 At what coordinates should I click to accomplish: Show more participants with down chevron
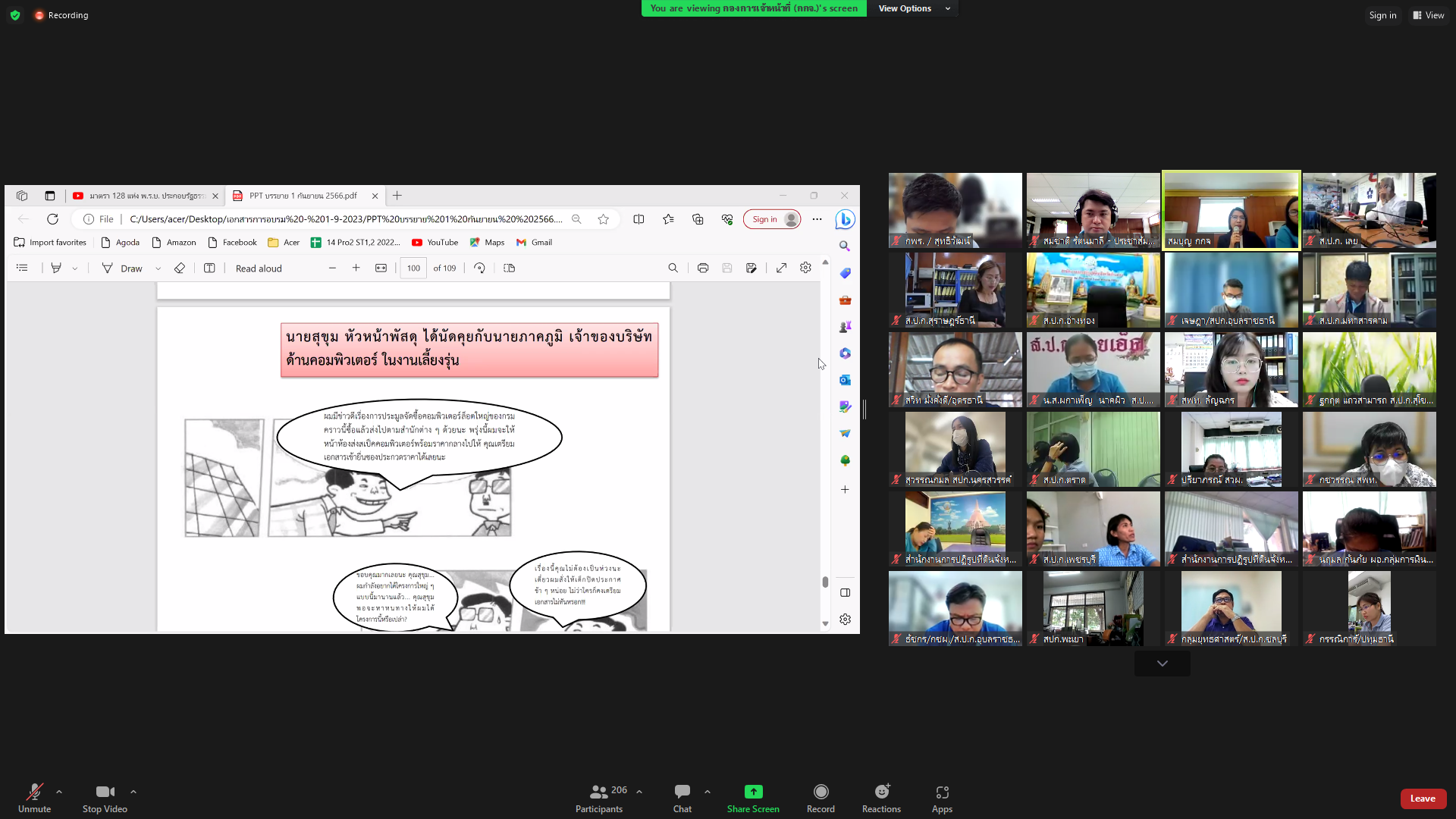(x=1162, y=664)
